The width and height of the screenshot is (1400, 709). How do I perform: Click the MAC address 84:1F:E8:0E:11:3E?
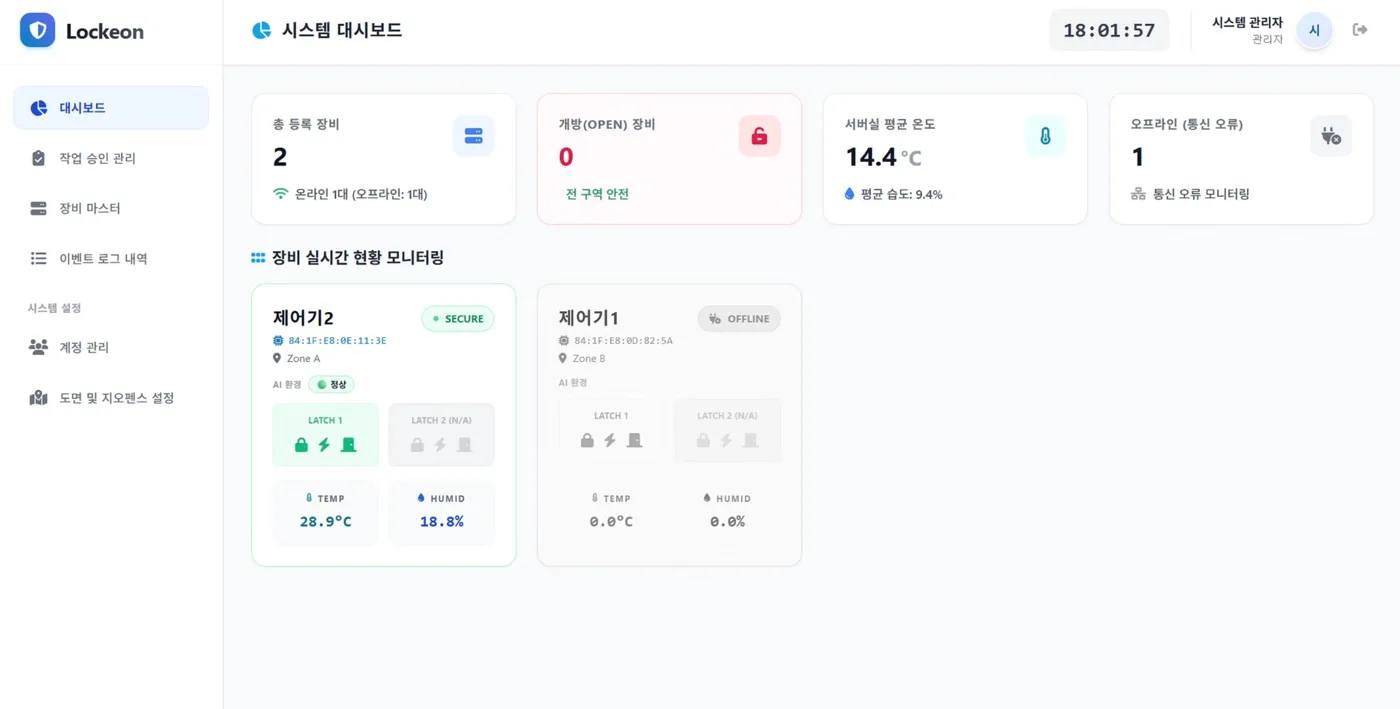coord(337,341)
